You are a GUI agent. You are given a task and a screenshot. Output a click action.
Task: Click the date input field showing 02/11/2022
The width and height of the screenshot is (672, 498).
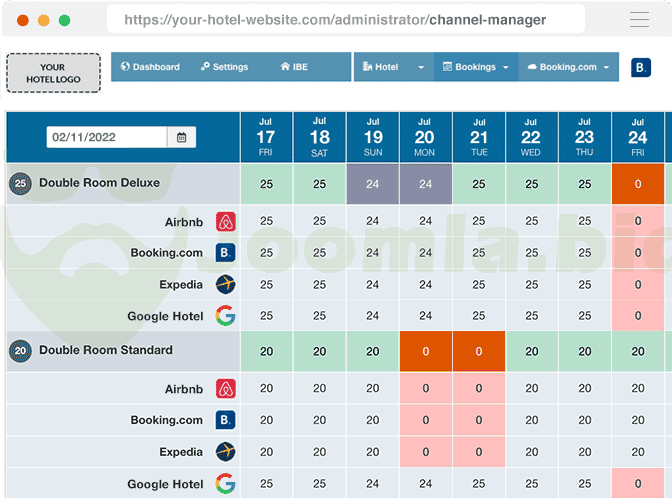pyautogui.click(x=108, y=137)
